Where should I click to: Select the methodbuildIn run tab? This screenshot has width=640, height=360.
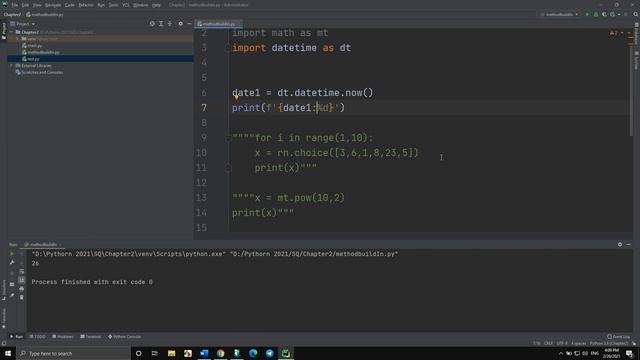click(43, 244)
